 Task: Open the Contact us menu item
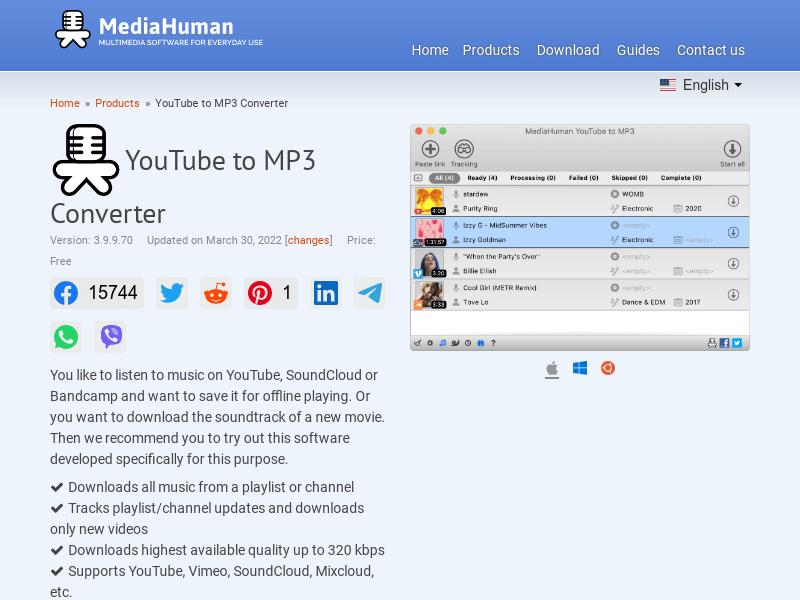click(x=711, y=50)
